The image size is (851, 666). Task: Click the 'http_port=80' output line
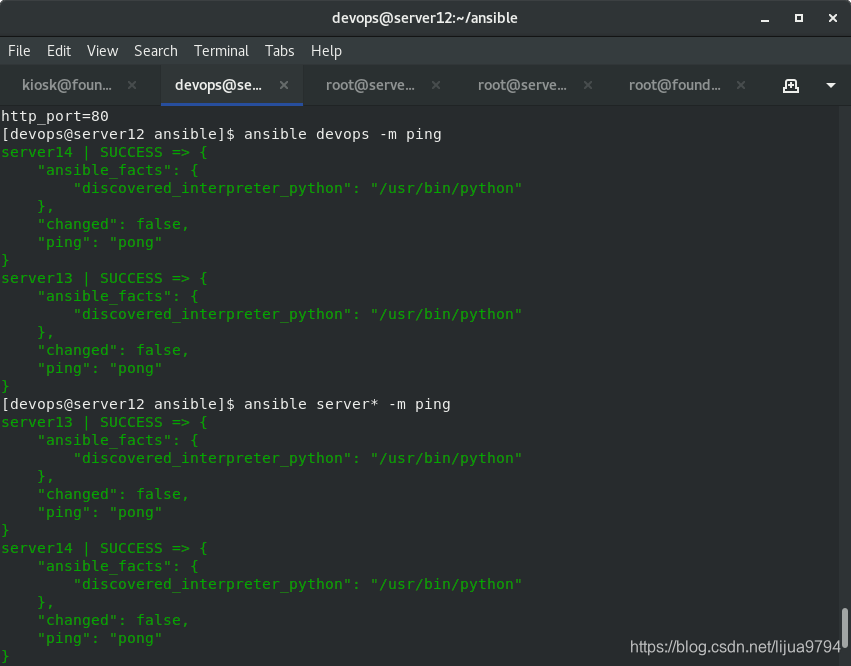55,116
